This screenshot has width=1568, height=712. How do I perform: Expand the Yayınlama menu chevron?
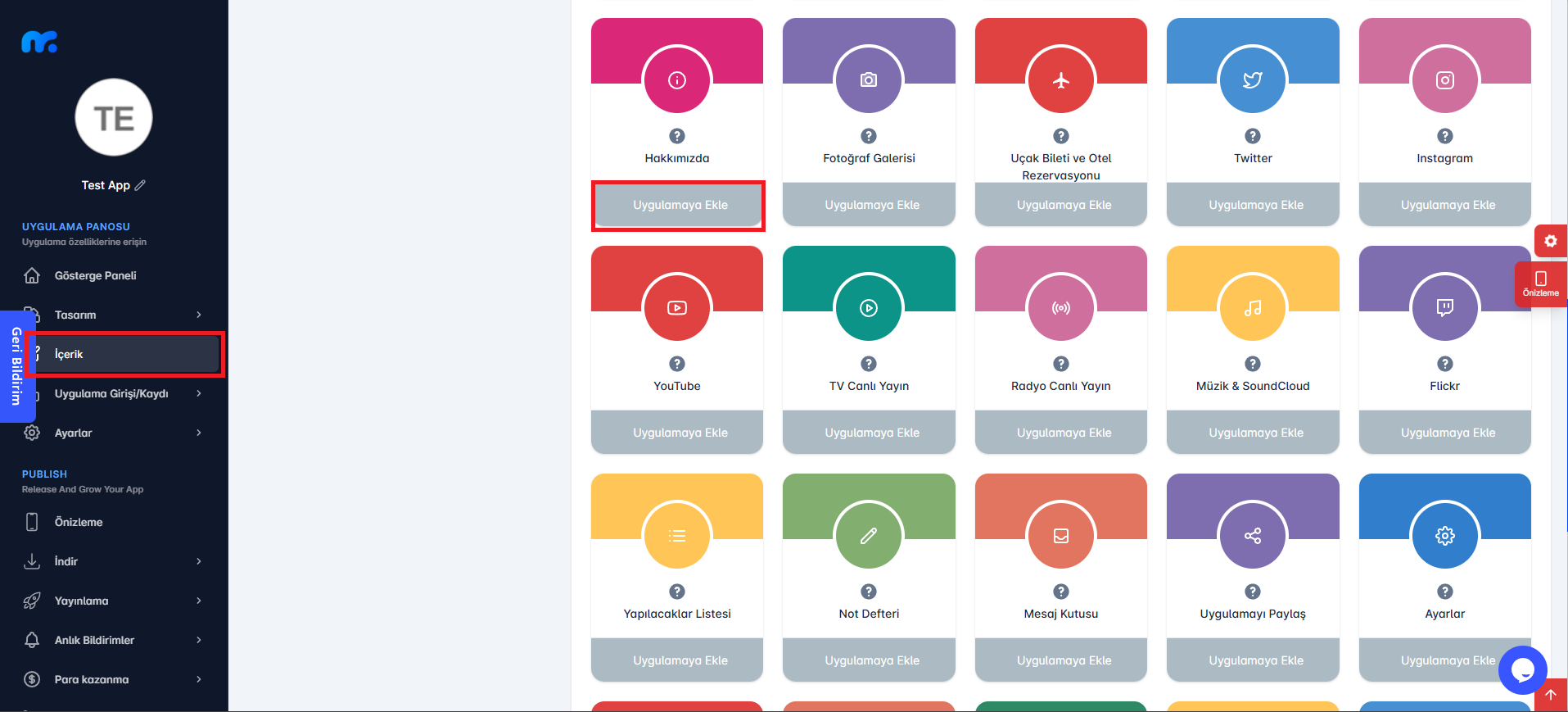coord(199,601)
